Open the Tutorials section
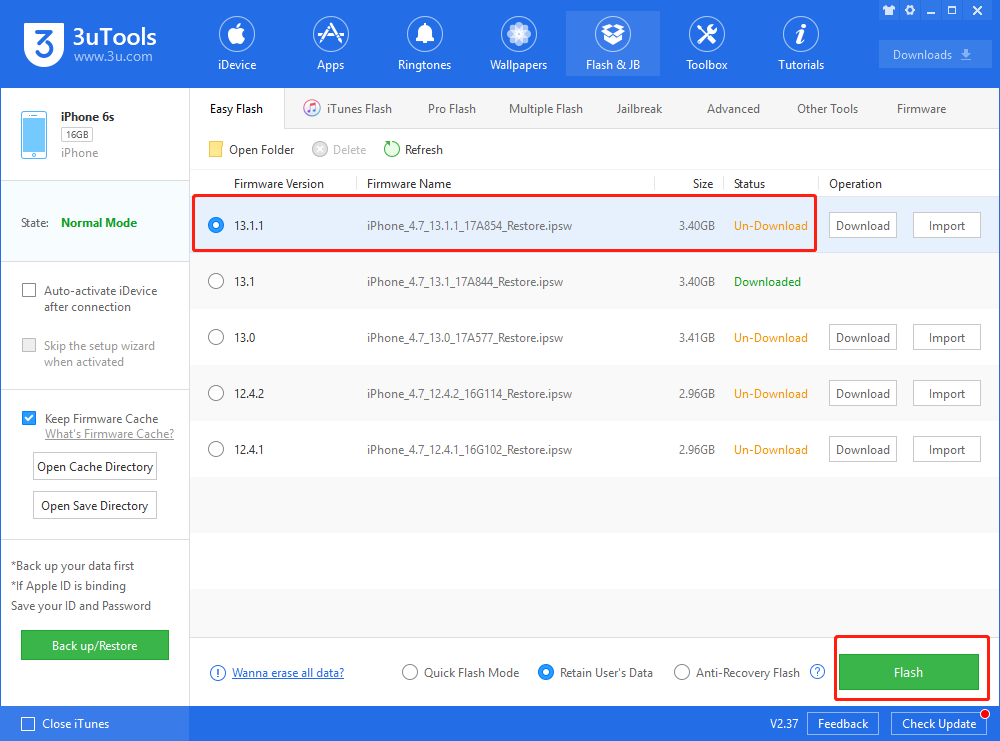This screenshot has width=1000, height=741. (x=801, y=43)
